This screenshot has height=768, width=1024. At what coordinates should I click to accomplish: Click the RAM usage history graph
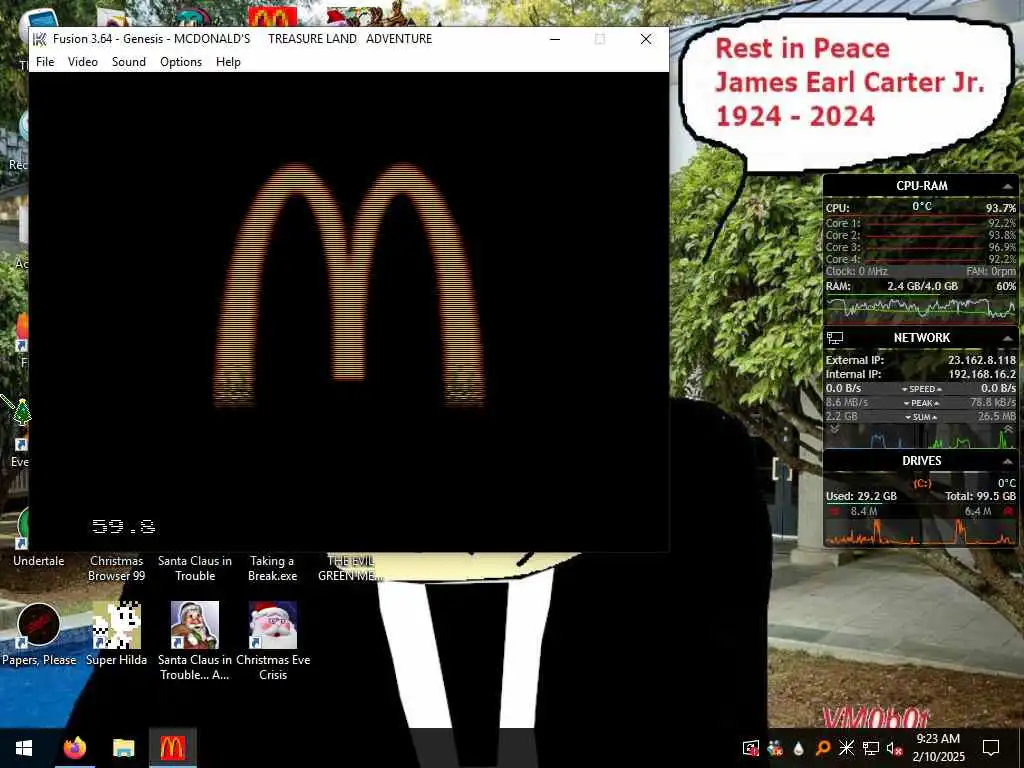pyautogui.click(x=921, y=308)
